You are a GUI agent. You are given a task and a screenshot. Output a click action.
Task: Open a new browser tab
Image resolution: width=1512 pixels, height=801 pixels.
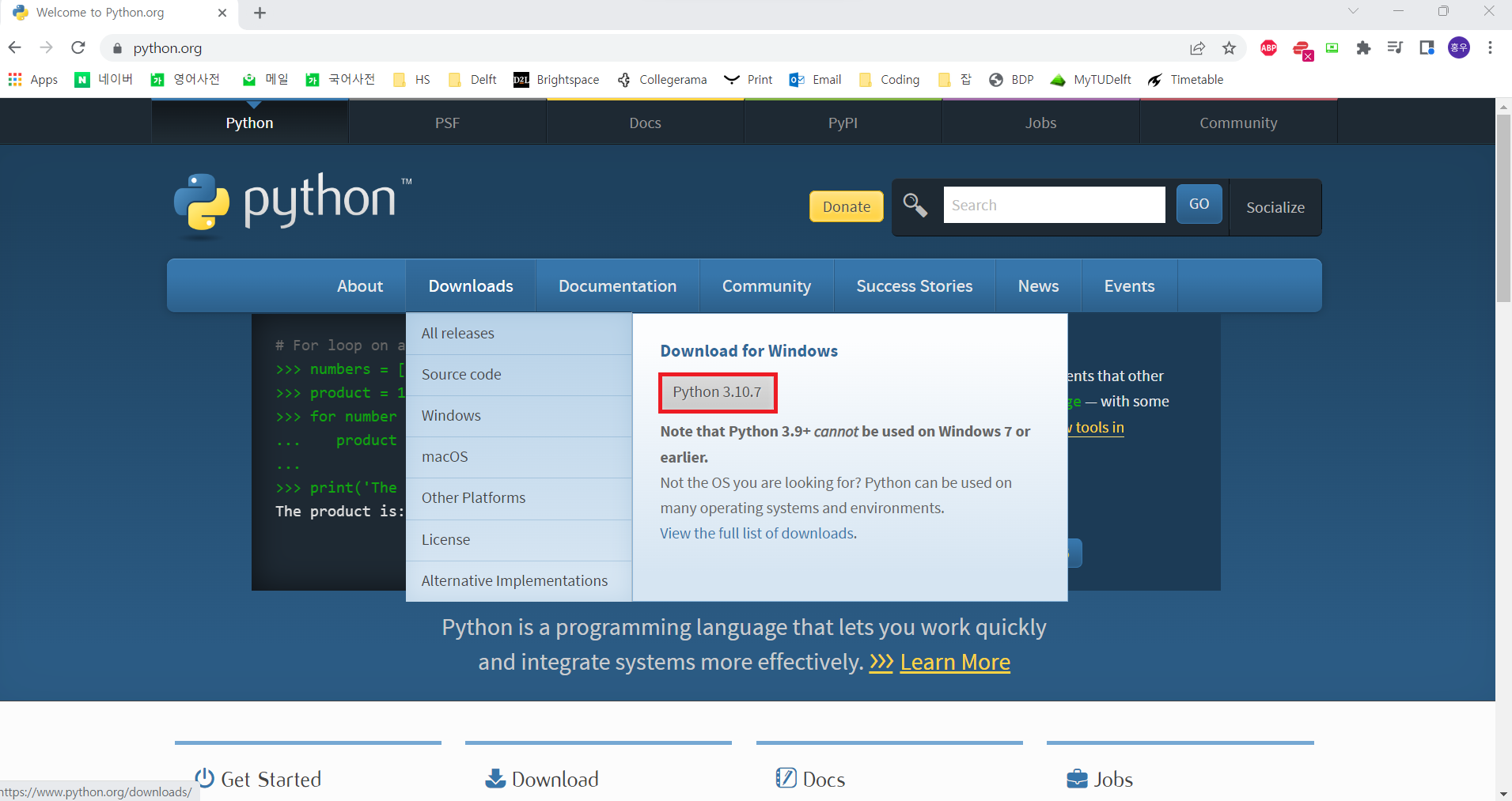260,13
